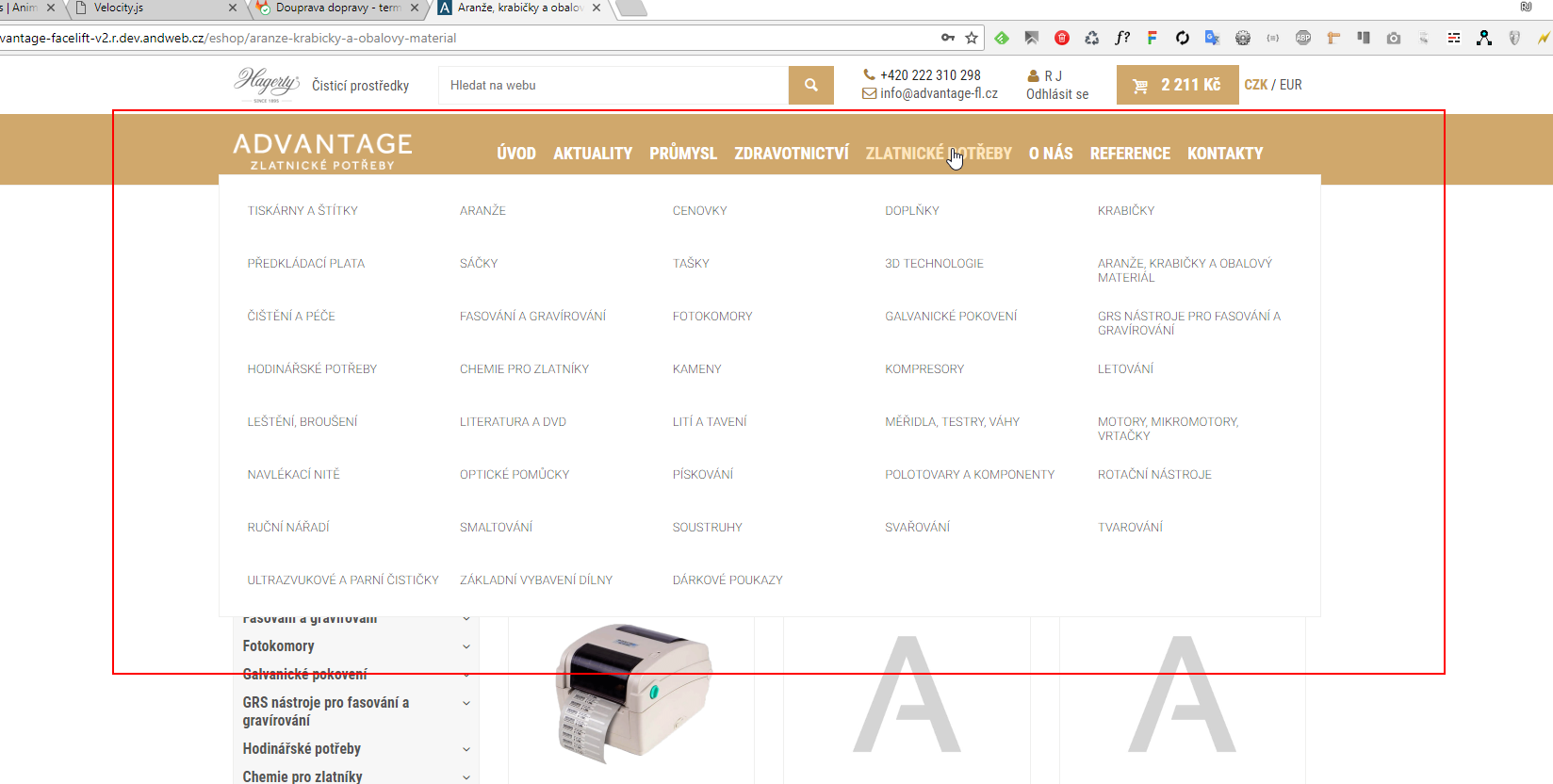1553x784 pixels.
Task: Expand the Chemie pro zlatníky sidebar chevron
Action: pyautogui.click(x=466, y=777)
